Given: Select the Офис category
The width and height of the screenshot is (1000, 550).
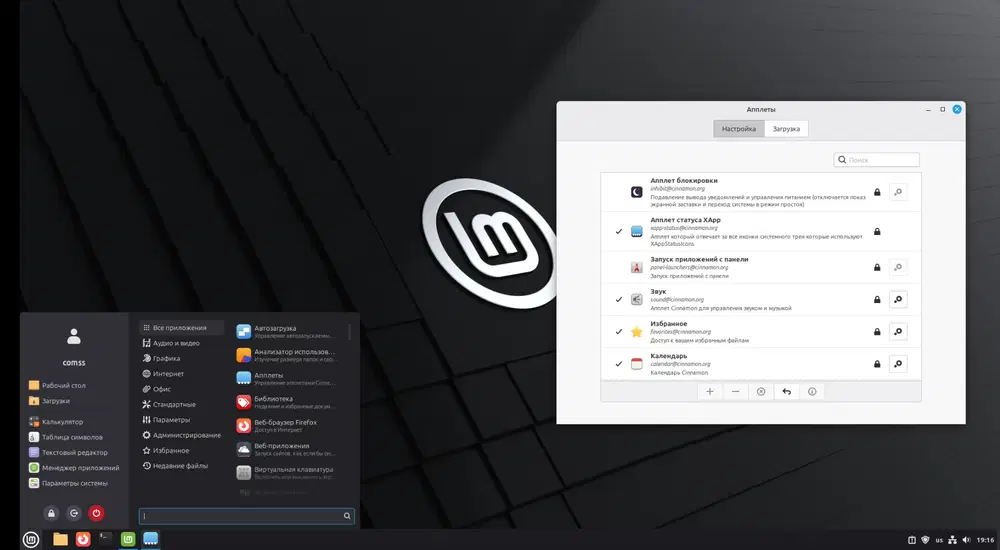Looking at the screenshot, I should click(182, 389).
